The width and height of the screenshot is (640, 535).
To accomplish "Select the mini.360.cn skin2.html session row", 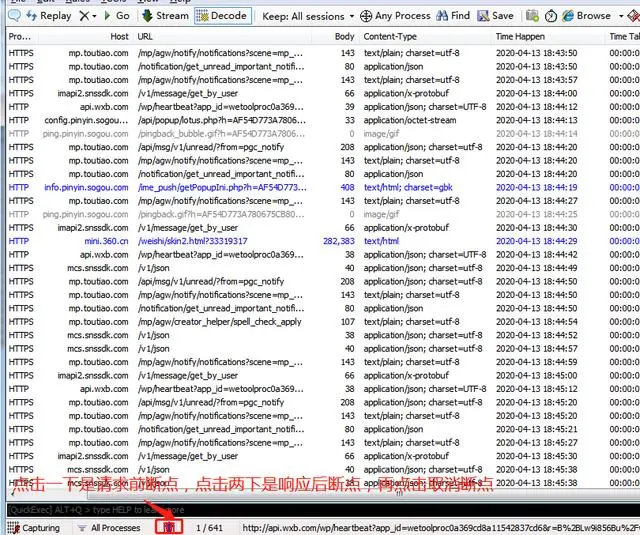I will pos(323,241).
